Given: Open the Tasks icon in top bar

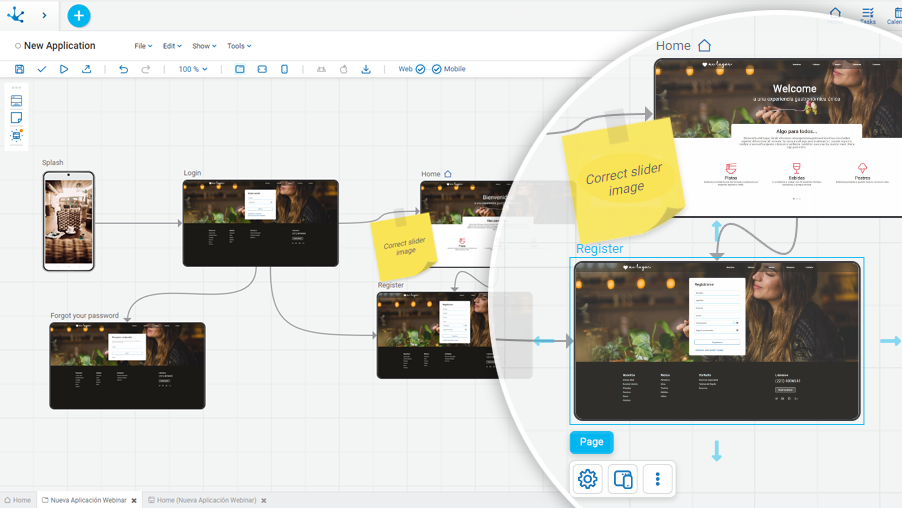Looking at the screenshot, I should point(867,14).
